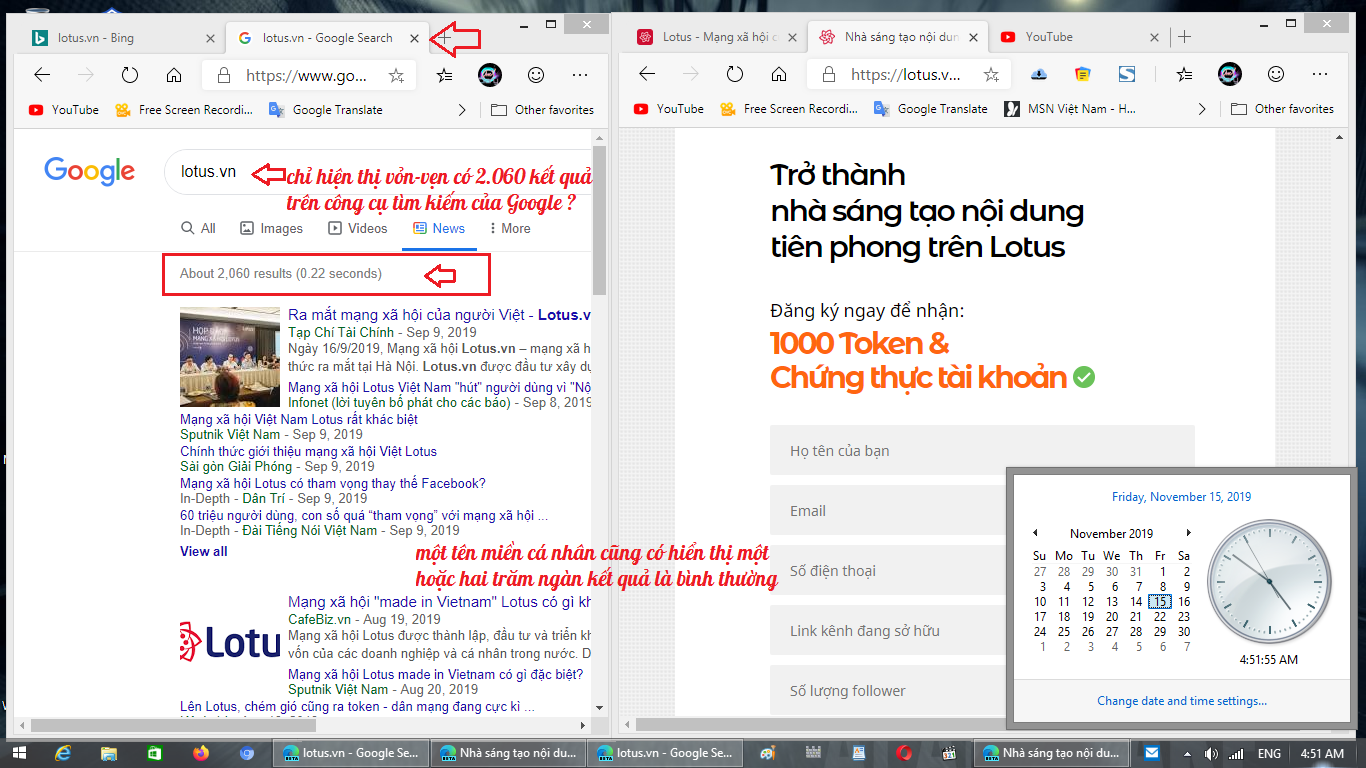Viewport: 1366px width, 768px height.
Task: Open a new tab in Lotus window
Action: tap(1185, 37)
